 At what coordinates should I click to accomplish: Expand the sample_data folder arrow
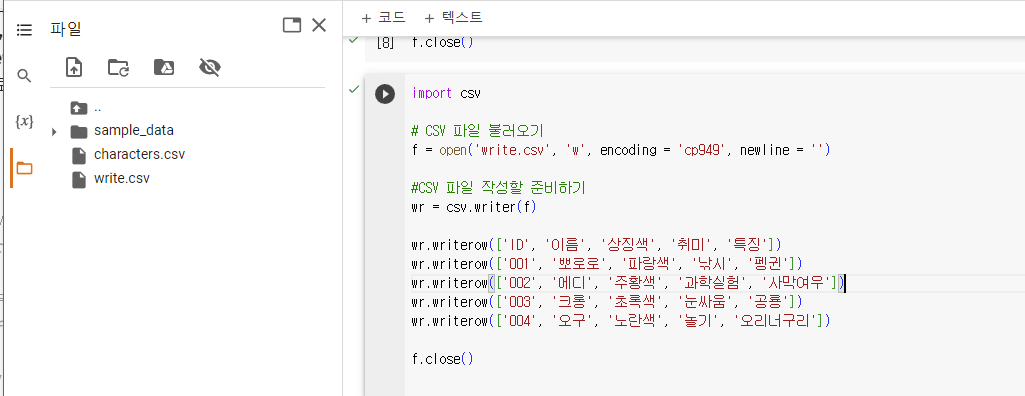pyautogui.click(x=54, y=131)
